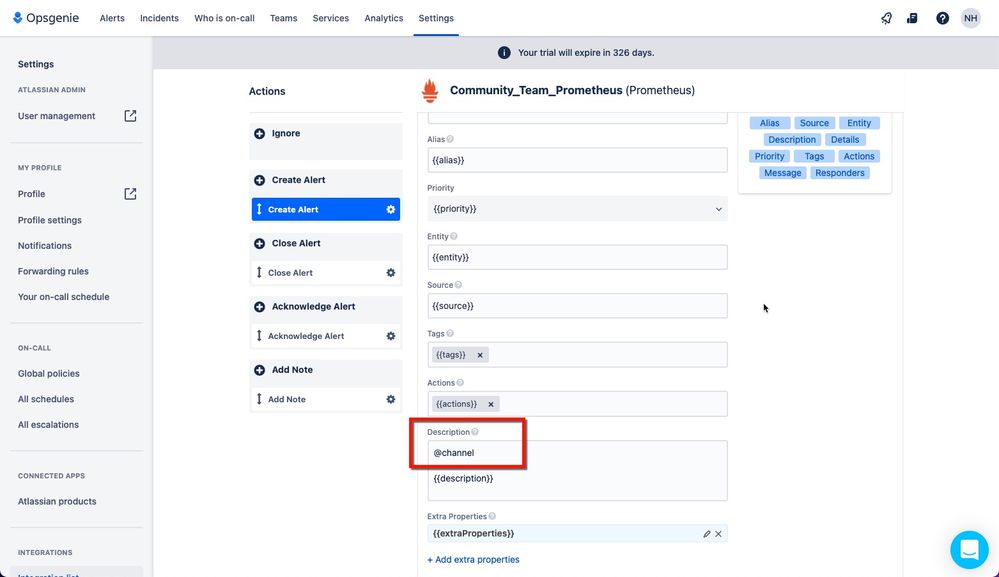Open gear settings for Acknowledge Alert rule
The image size is (999, 577).
coord(391,336)
